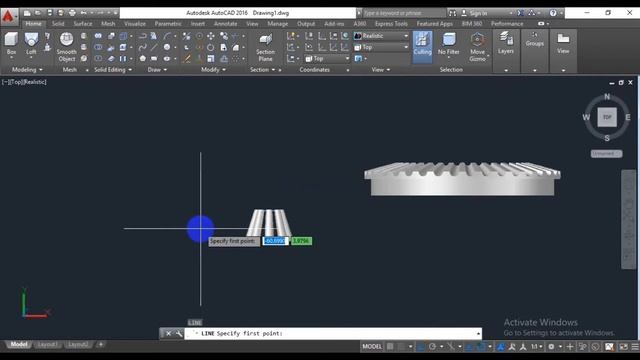Toggle MODEL space button in status bar
The height and width of the screenshot is (360, 640).
click(x=372, y=347)
